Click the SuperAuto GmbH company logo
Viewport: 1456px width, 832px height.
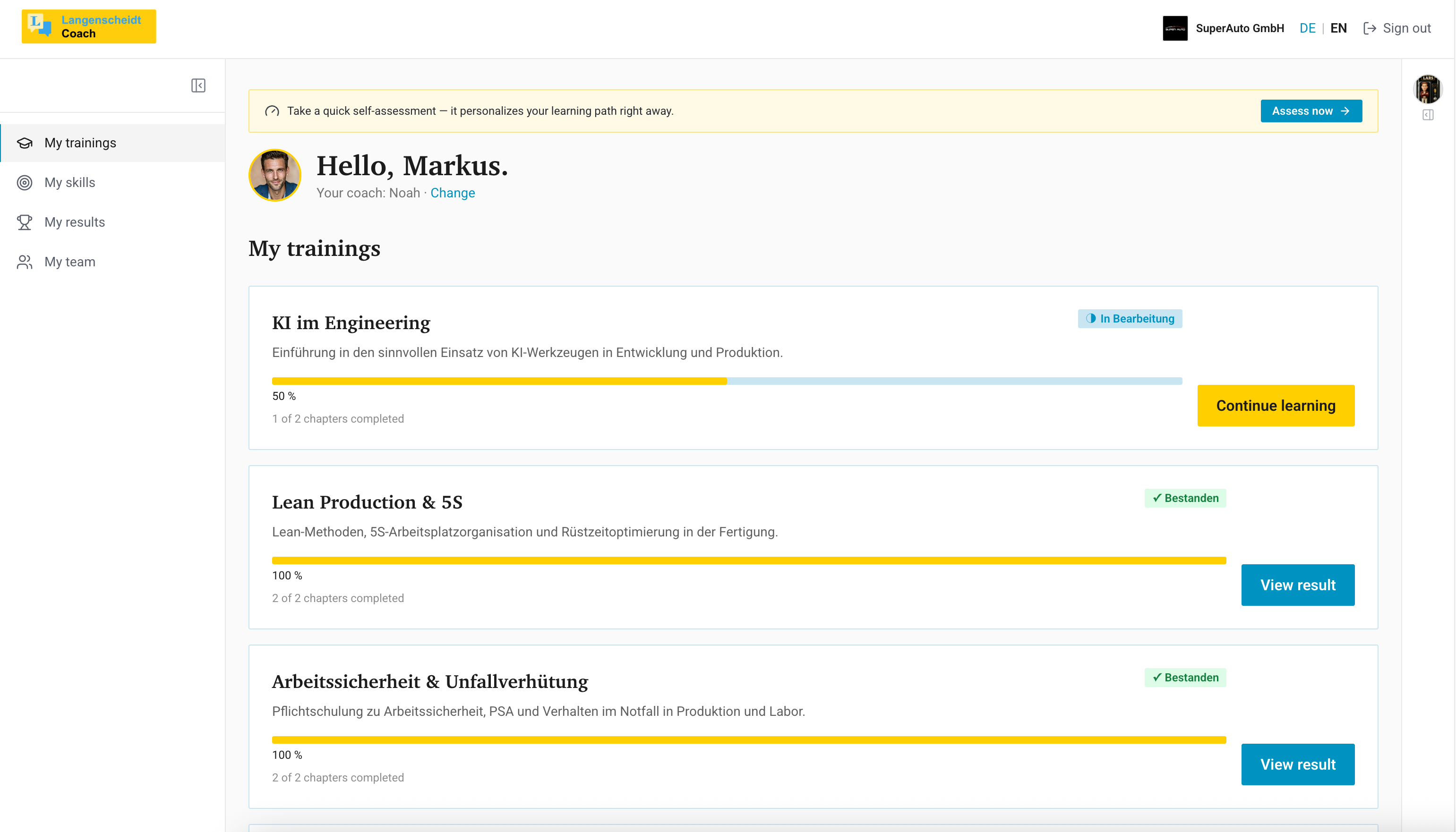(1175, 29)
